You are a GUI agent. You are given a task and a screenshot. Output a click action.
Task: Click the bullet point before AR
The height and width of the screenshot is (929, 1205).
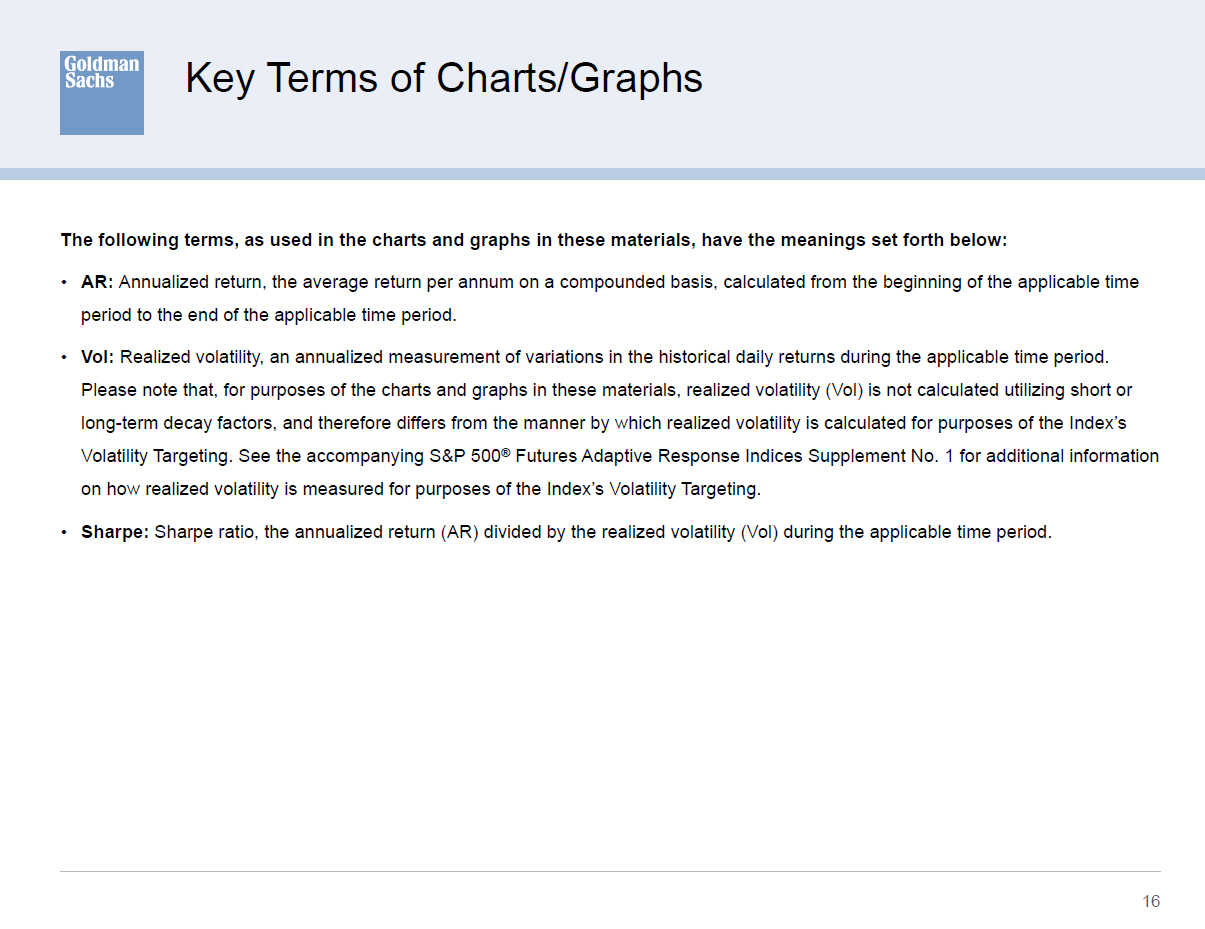click(x=65, y=282)
